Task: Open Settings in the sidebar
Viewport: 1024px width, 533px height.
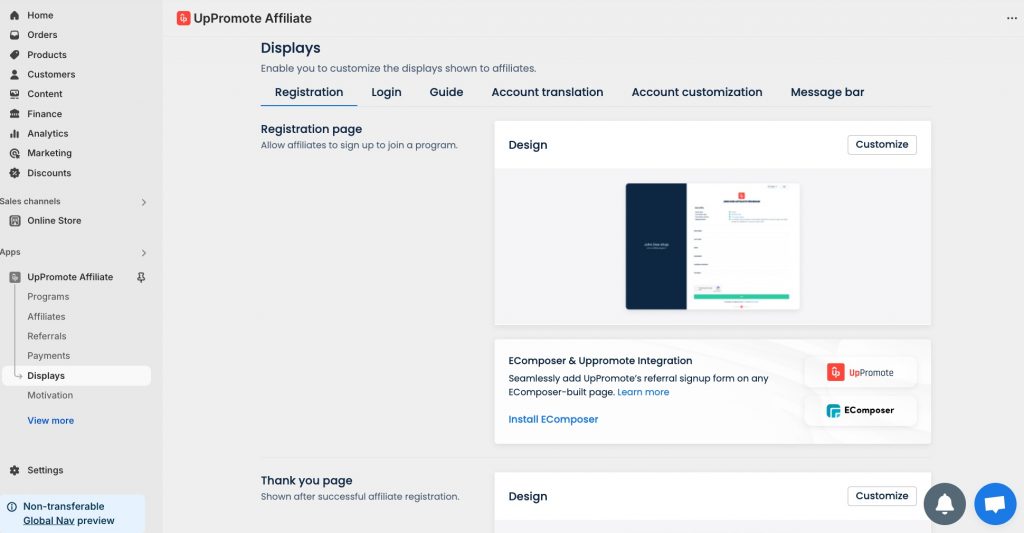Action: click(x=45, y=470)
